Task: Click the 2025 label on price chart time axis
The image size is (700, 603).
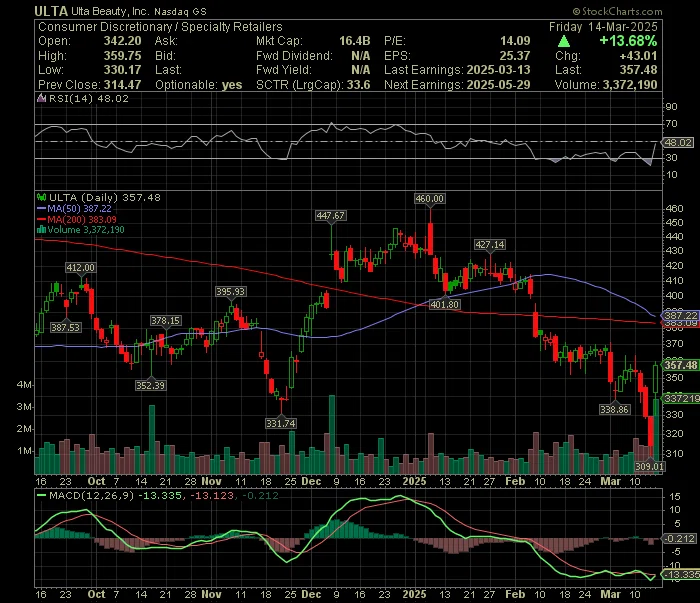Action: [414, 482]
